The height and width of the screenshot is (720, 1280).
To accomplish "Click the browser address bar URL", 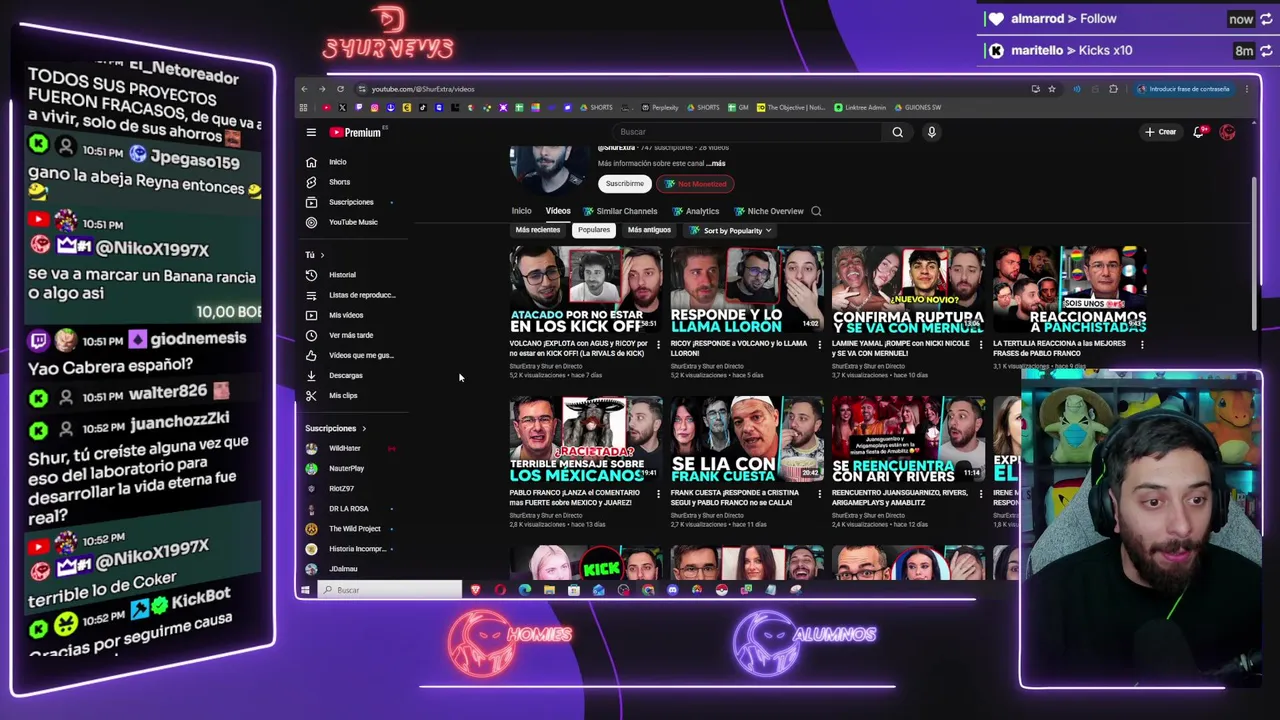I will [x=423, y=89].
